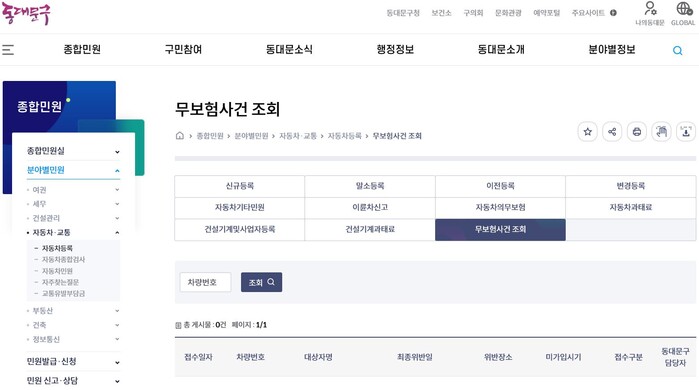Click the home icon in breadcrumb
Viewport: 699px width, 390px height.
[x=180, y=135]
